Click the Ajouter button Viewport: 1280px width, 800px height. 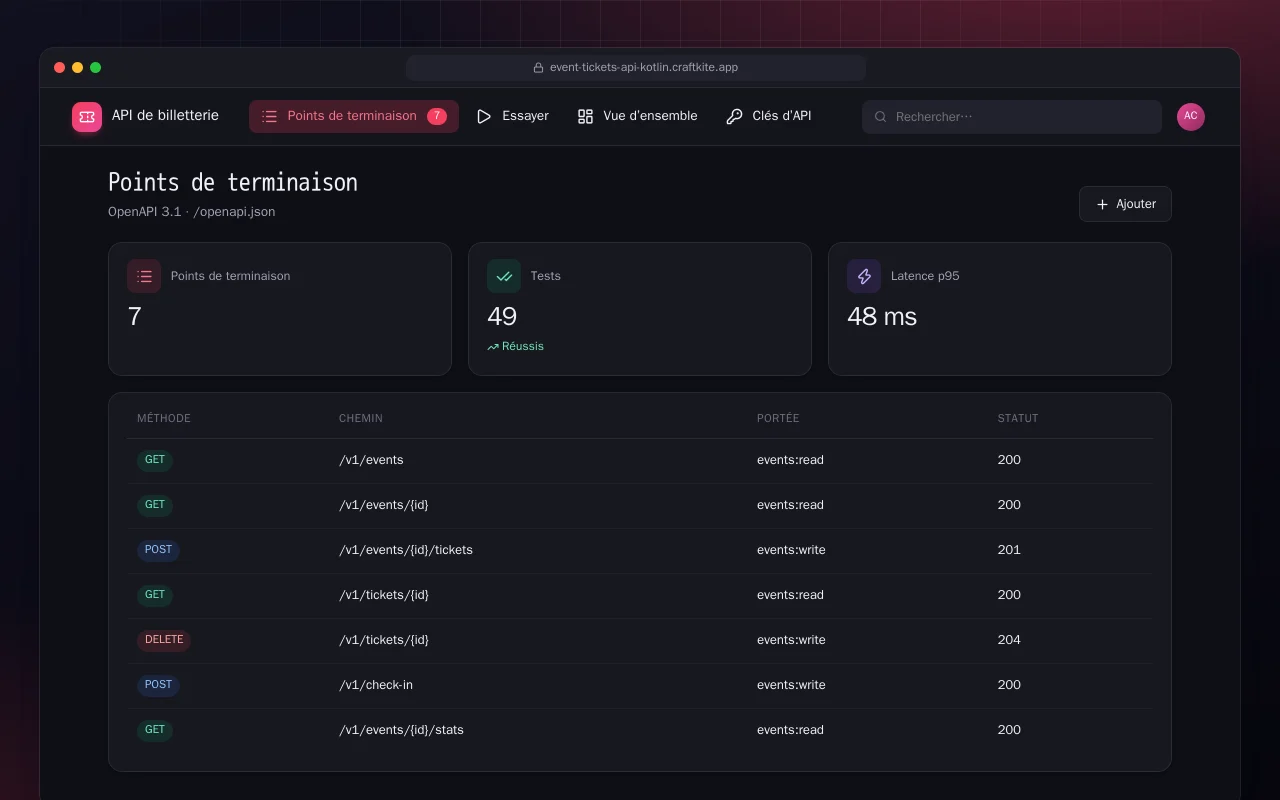coord(1125,204)
